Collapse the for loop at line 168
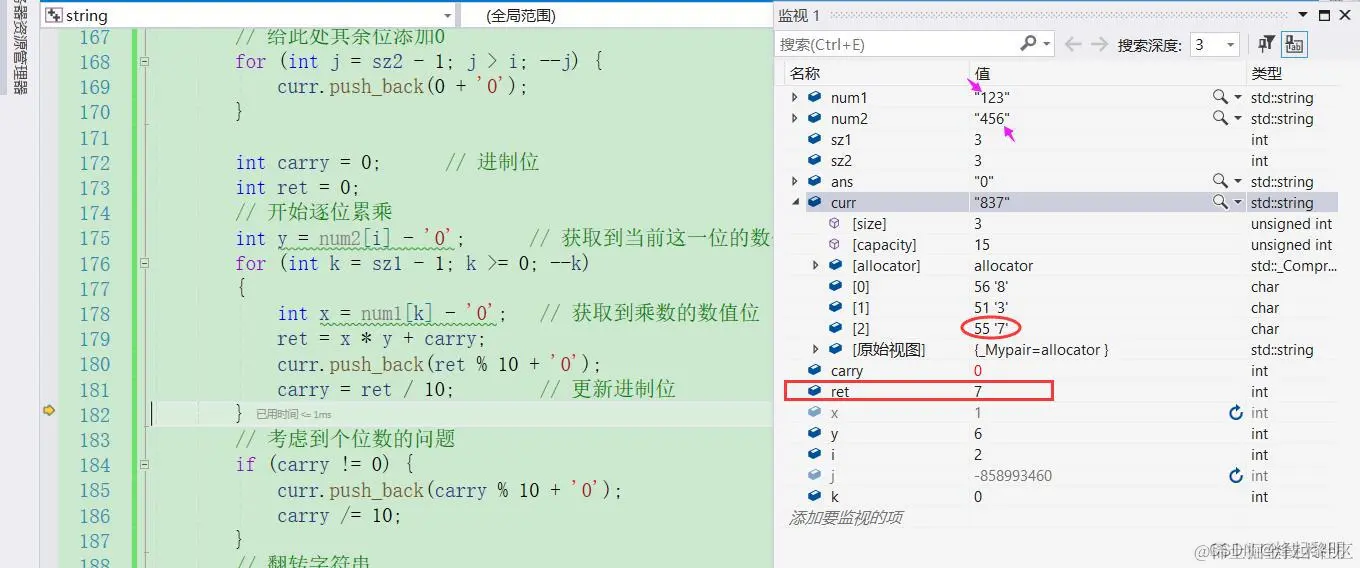 [x=144, y=62]
